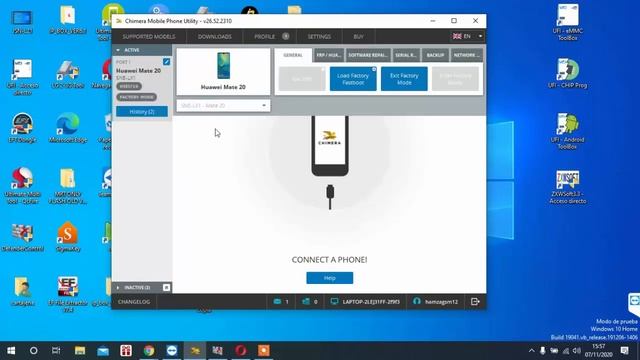Screen dimensions: 640x360
Task: Click the Load Factory Fastboot button
Action: click(x=353, y=79)
